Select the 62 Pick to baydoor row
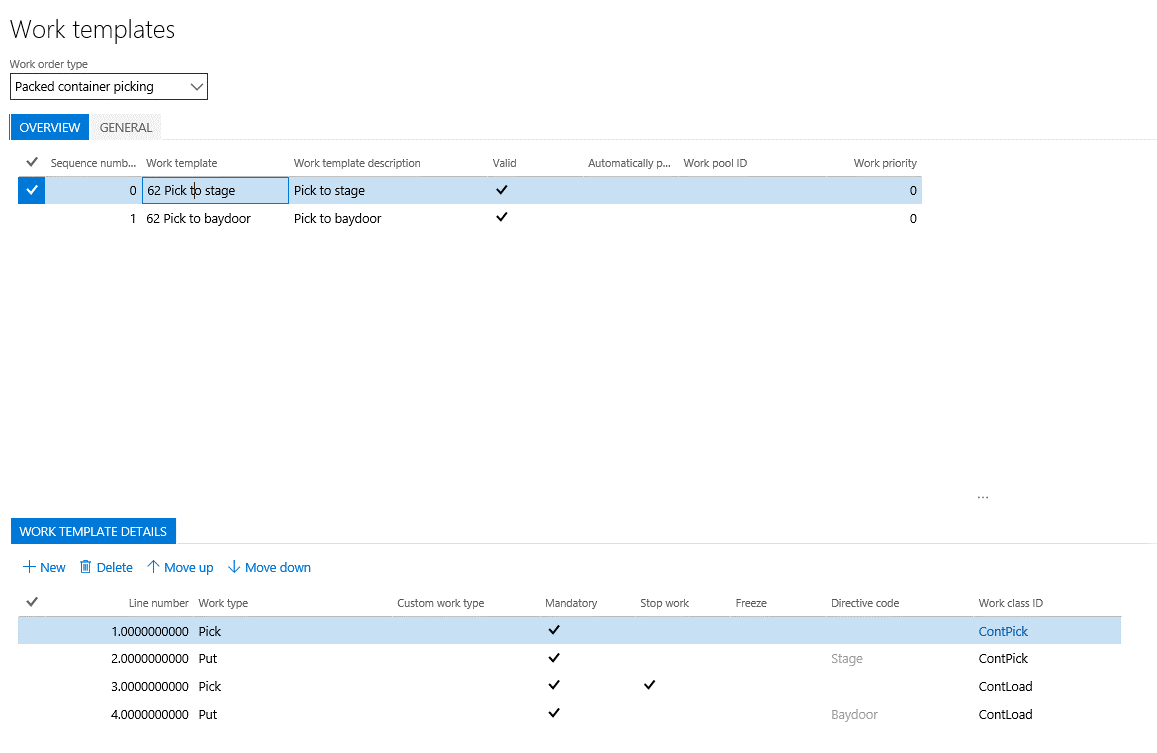Image resolution: width=1157 pixels, height=753 pixels. [198, 218]
